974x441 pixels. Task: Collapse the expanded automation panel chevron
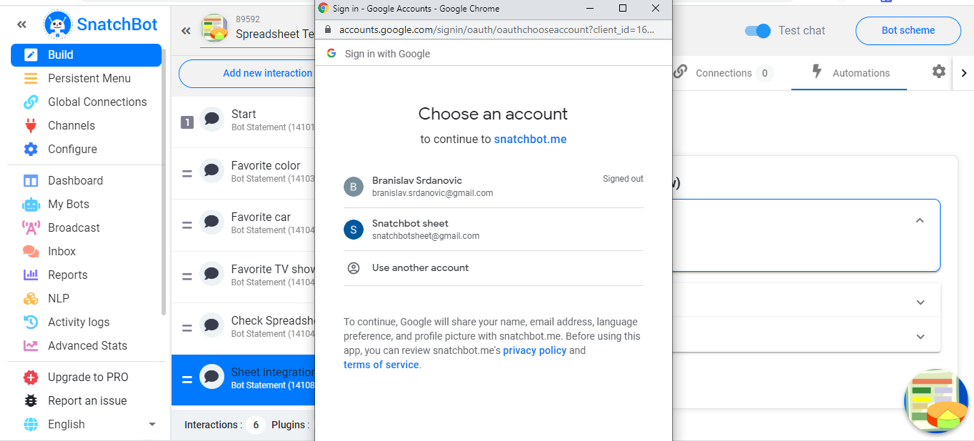[x=920, y=220]
